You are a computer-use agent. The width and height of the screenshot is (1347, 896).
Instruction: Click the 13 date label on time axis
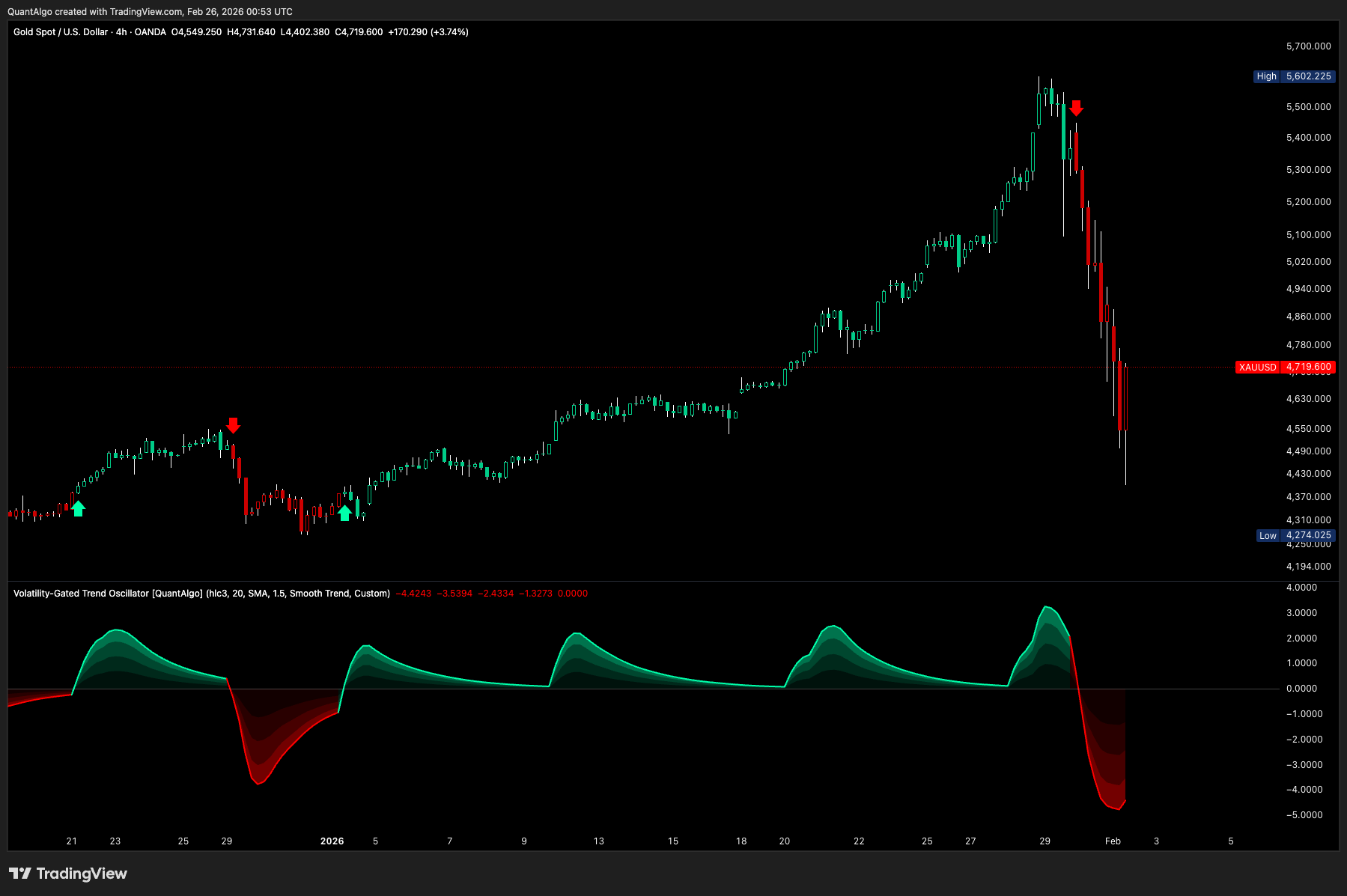coord(599,841)
